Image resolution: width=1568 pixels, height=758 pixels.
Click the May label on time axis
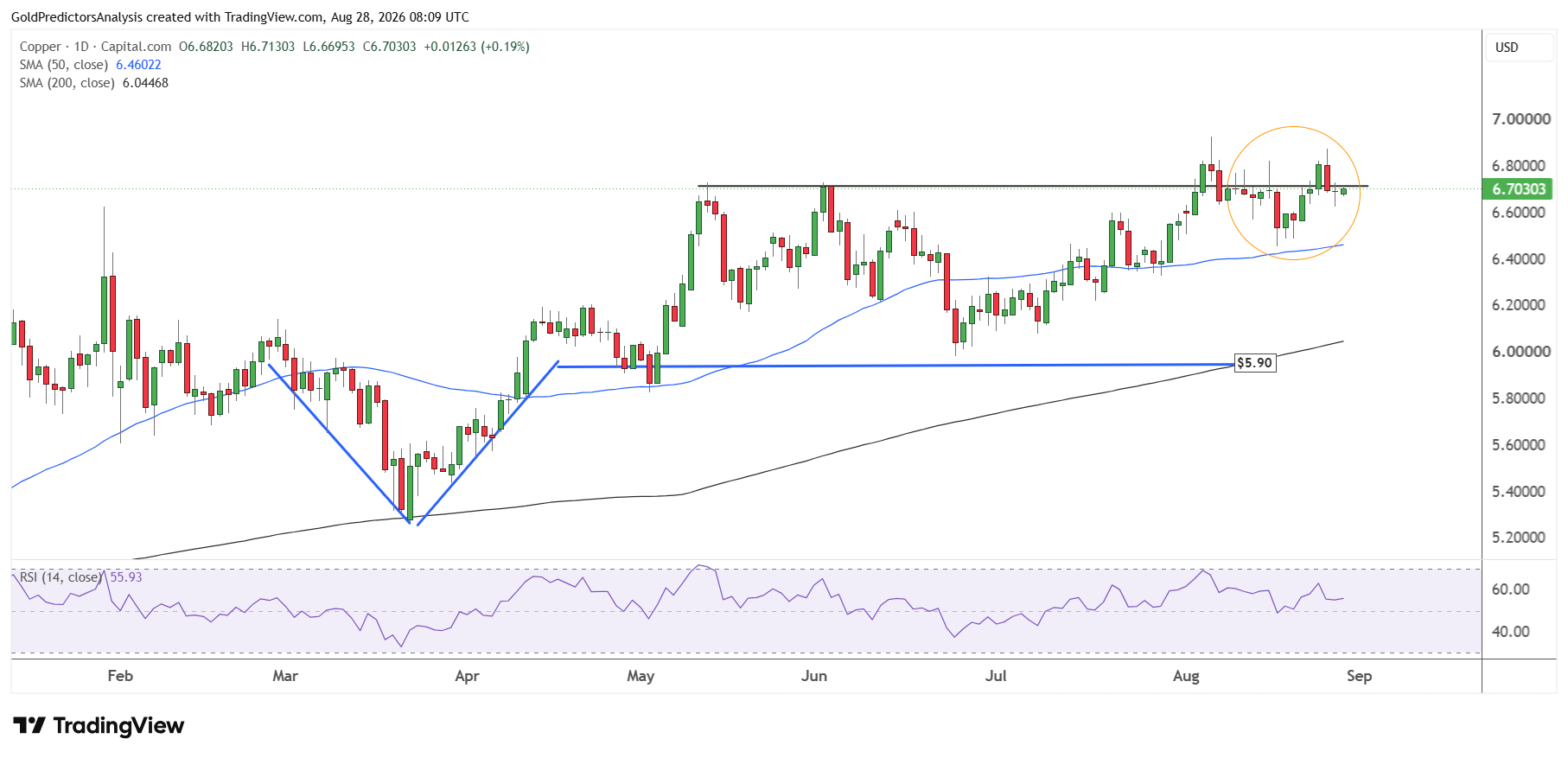point(641,676)
